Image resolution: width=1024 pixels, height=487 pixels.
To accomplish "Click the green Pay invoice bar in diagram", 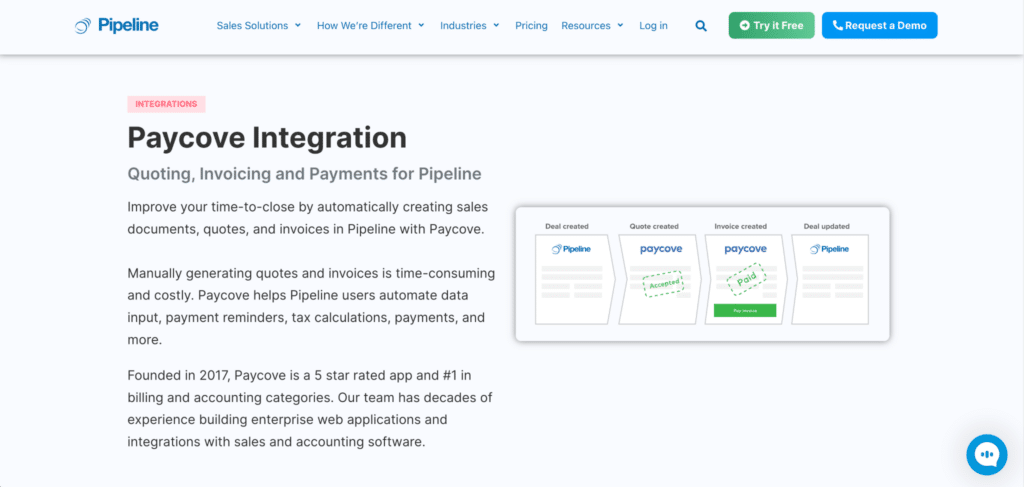I will pyautogui.click(x=744, y=311).
